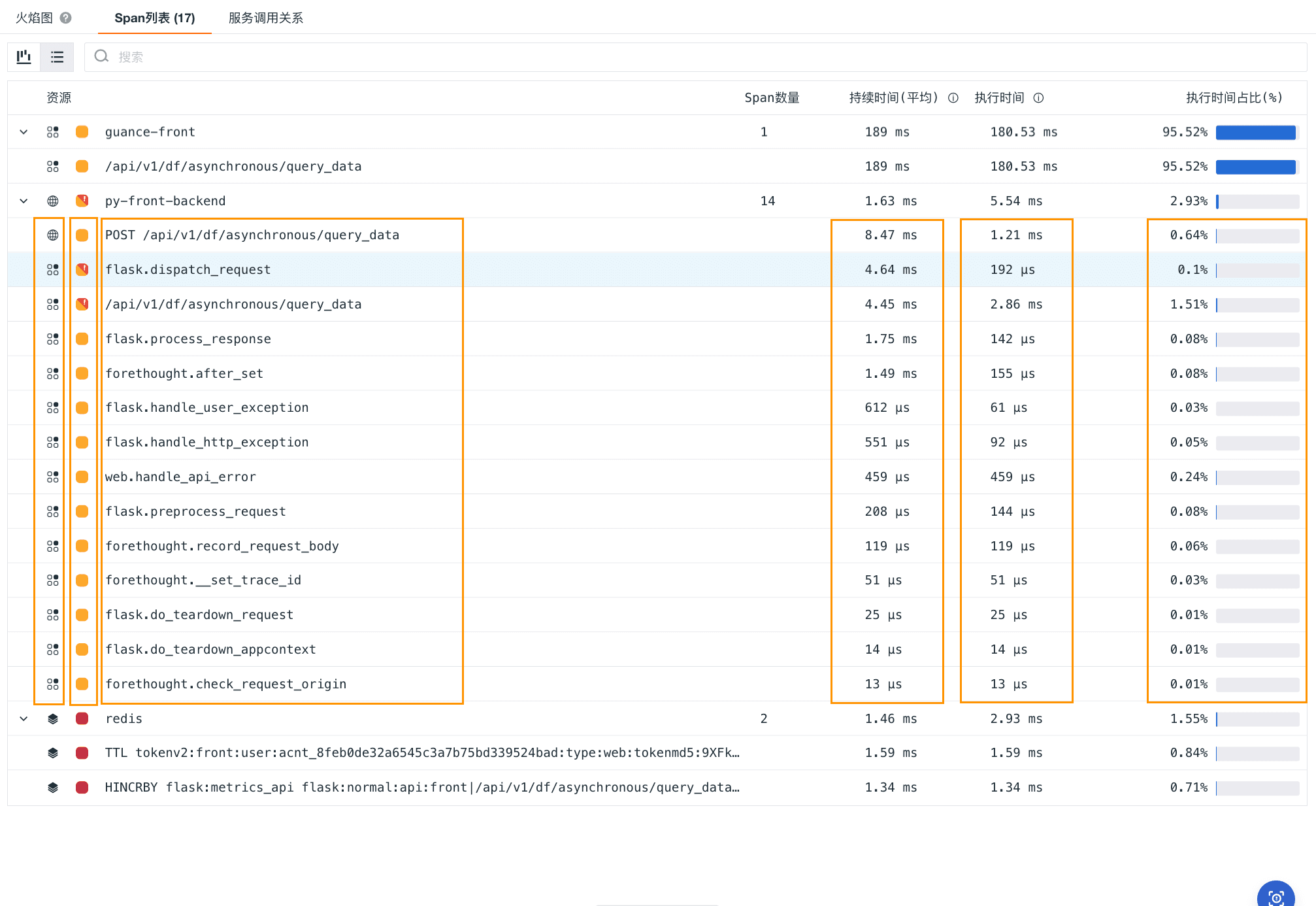Click the layers icon on HINCRBY row
The image size is (1316, 906).
pyautogui.click(x=53, y=788)
